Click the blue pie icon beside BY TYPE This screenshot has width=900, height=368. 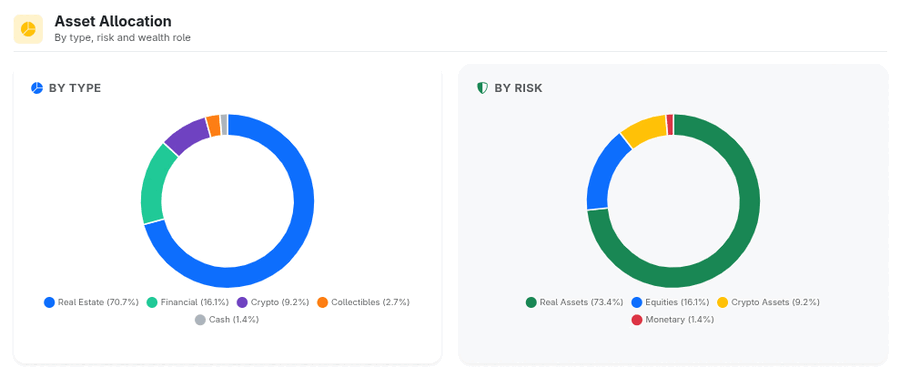tap(37, 88)
